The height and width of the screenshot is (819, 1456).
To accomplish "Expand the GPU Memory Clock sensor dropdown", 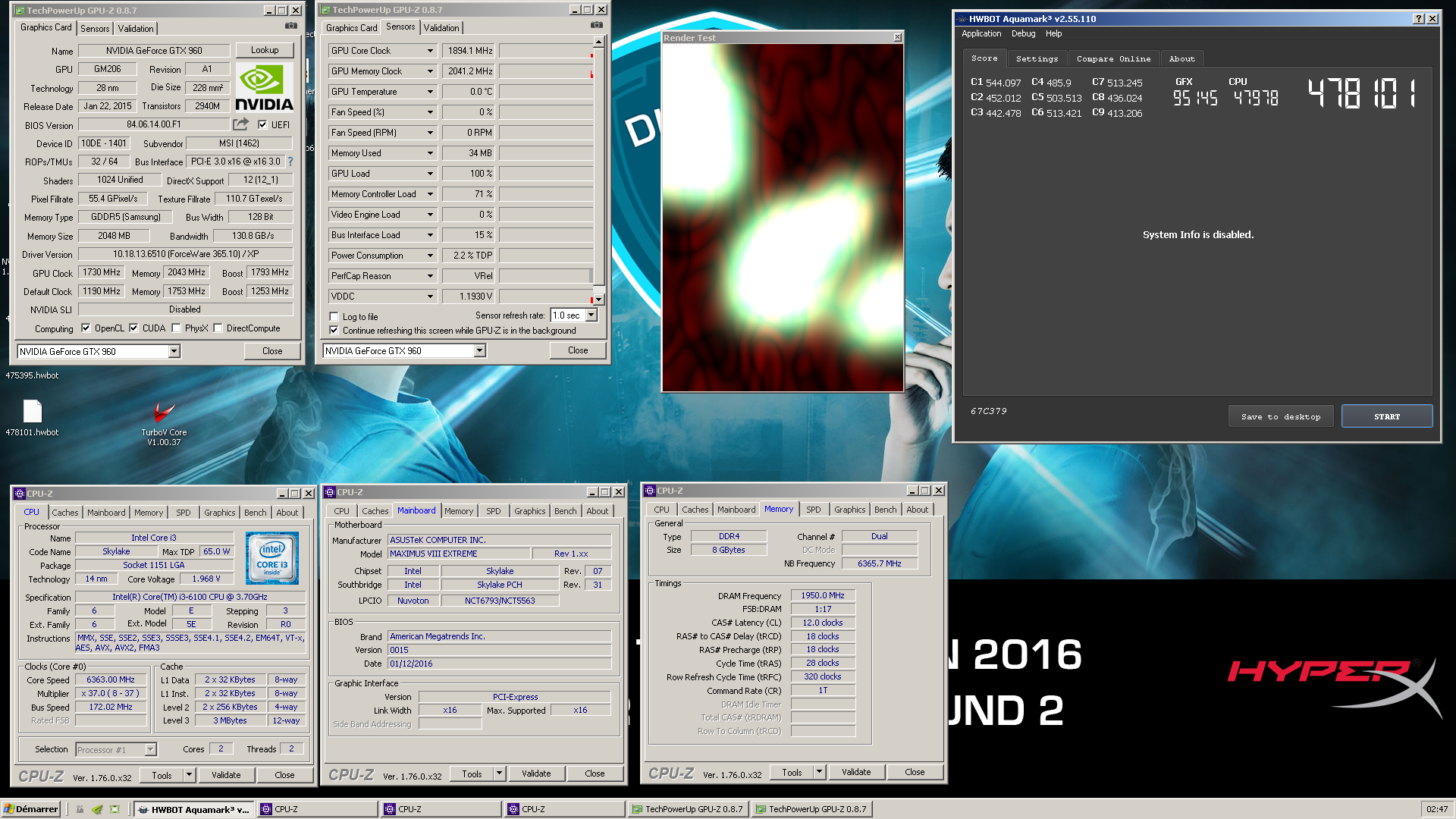I will [430, 71].
